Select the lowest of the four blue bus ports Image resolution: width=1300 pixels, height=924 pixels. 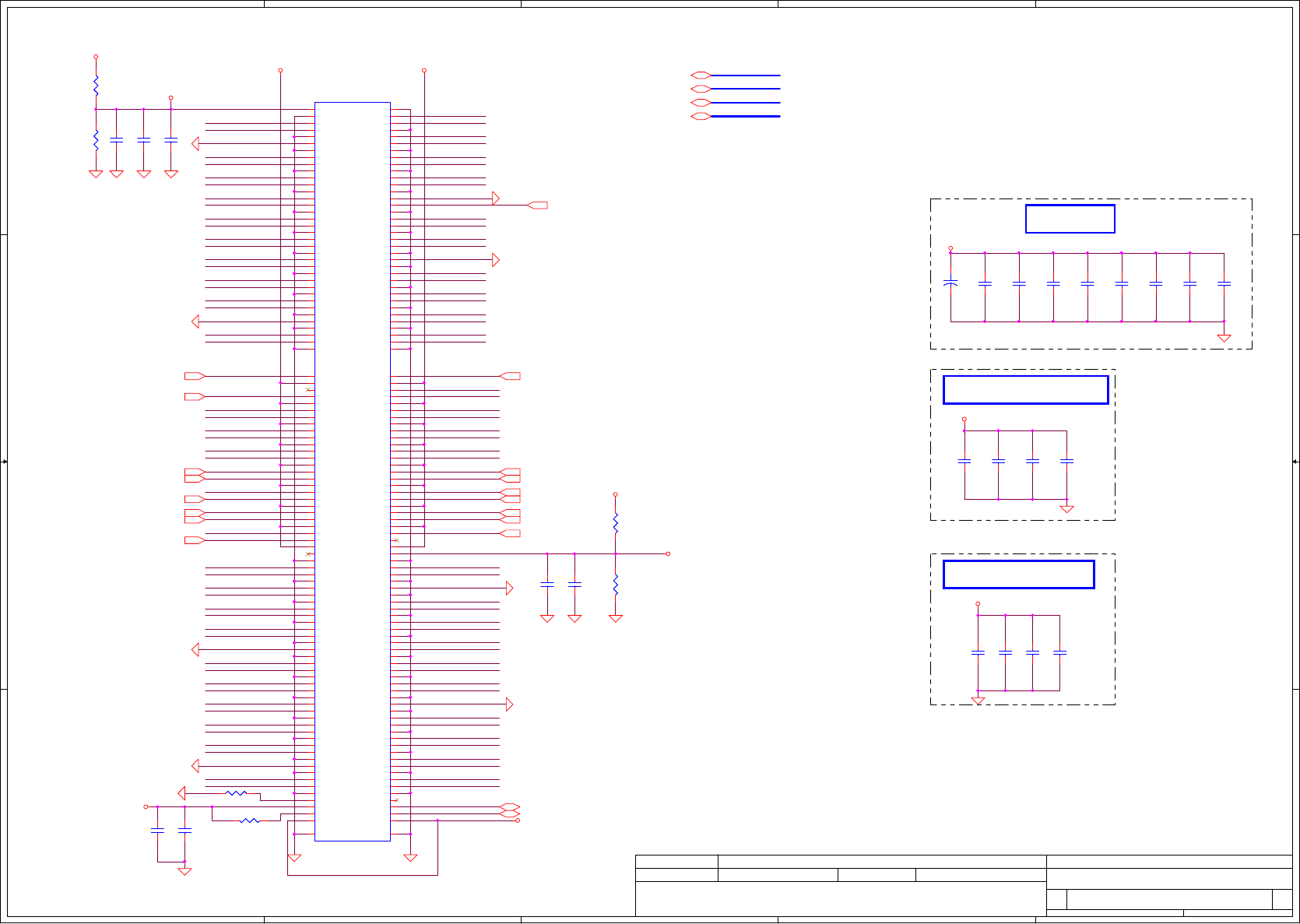pyautogui.click(x=701, y=116)
